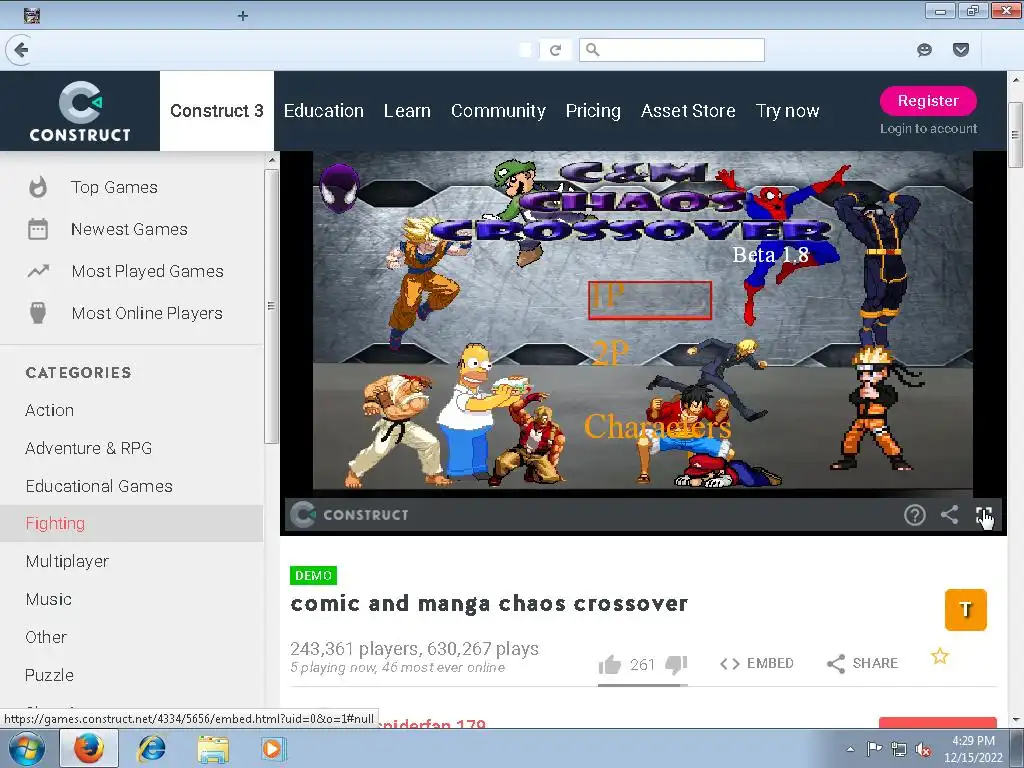Click Login to account link
Image resolution: width=1024 pixels, height=768 pixels.
point(929,129)
